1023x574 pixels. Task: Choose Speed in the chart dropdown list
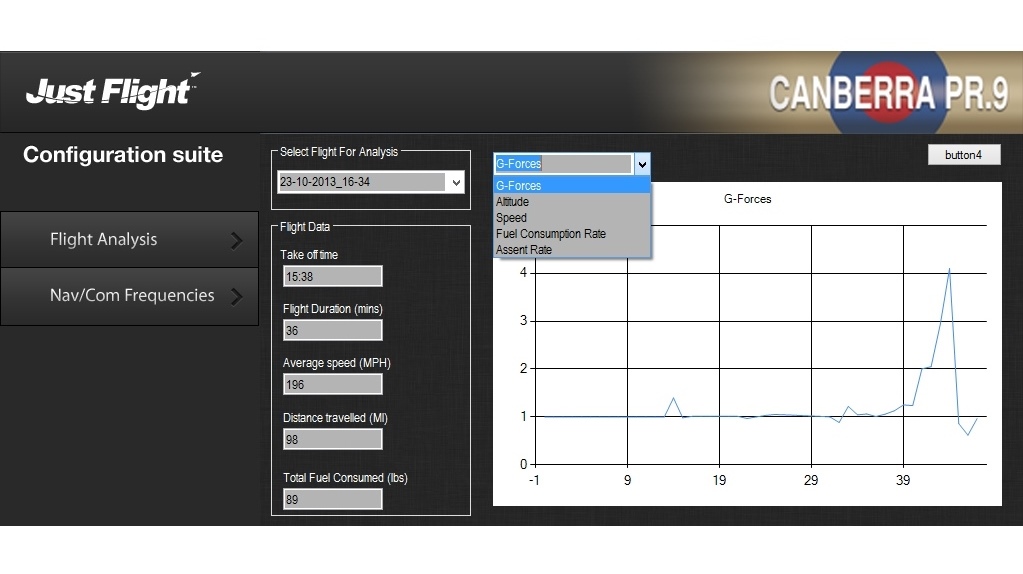(572, 218)
